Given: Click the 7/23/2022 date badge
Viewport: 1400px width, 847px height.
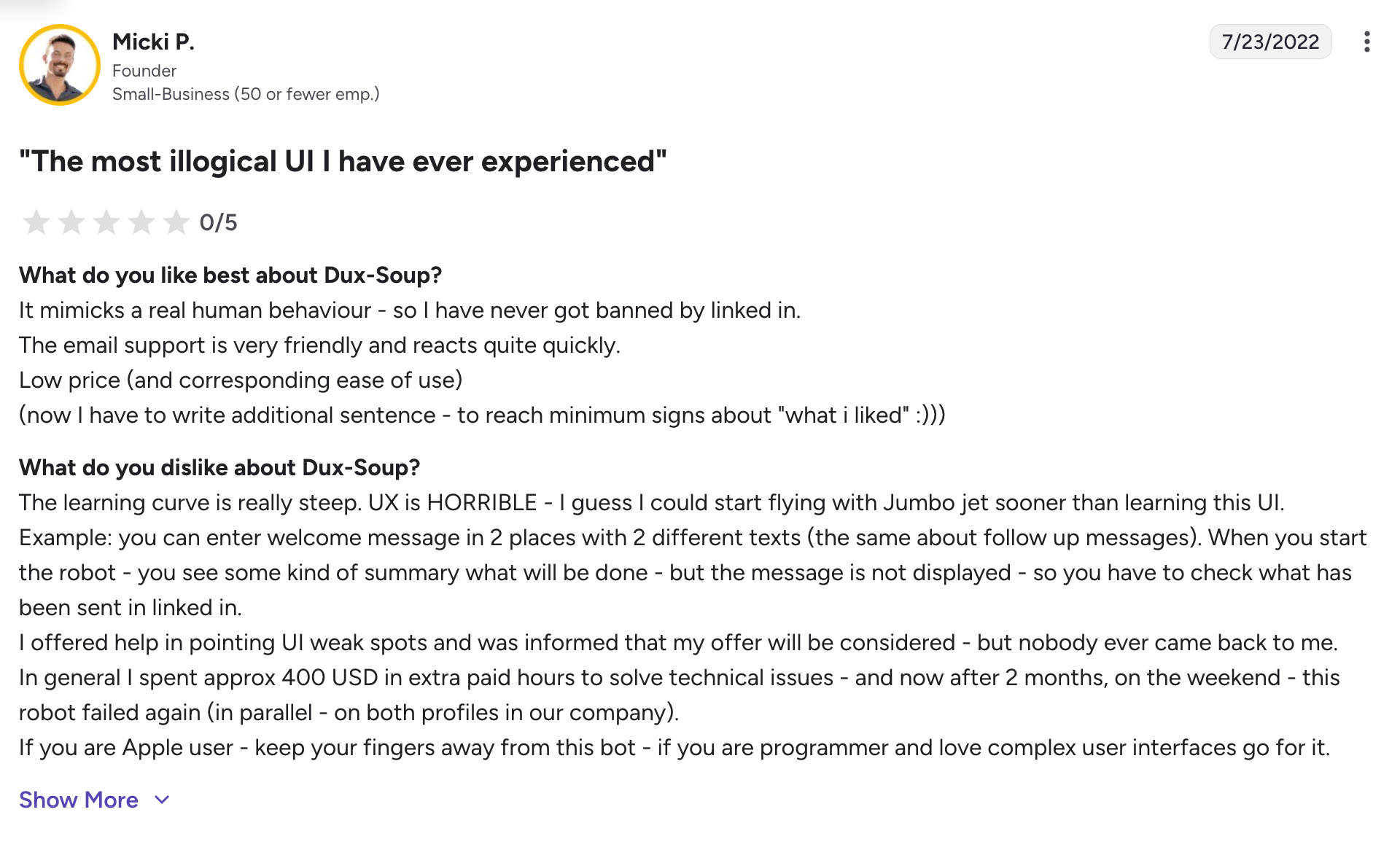Looking at the screenshot, I should tap(1270, 42).
